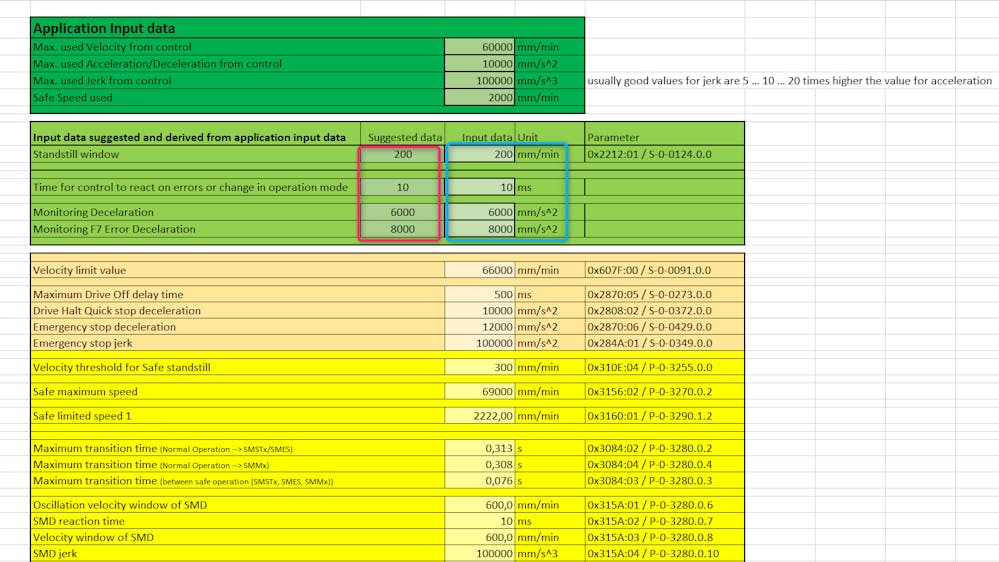Select the 0,308 maximum transition time value
Image resolution: width=999 pixels, height=562 pixels.
pos(479,465)
